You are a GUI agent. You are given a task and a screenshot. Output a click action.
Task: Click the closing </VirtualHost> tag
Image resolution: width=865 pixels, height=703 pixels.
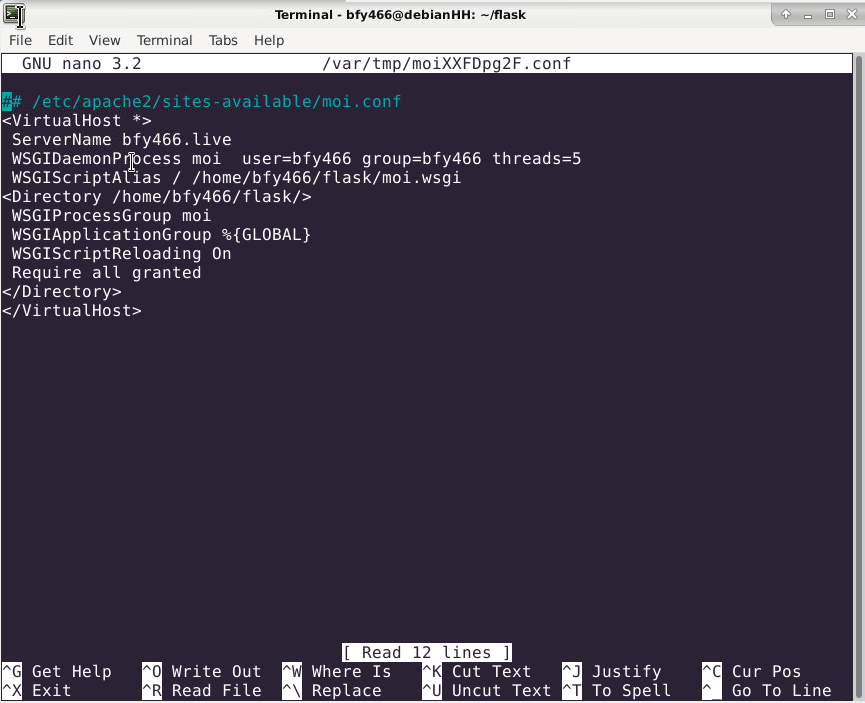pyautogui.click(x=72, y=311)
